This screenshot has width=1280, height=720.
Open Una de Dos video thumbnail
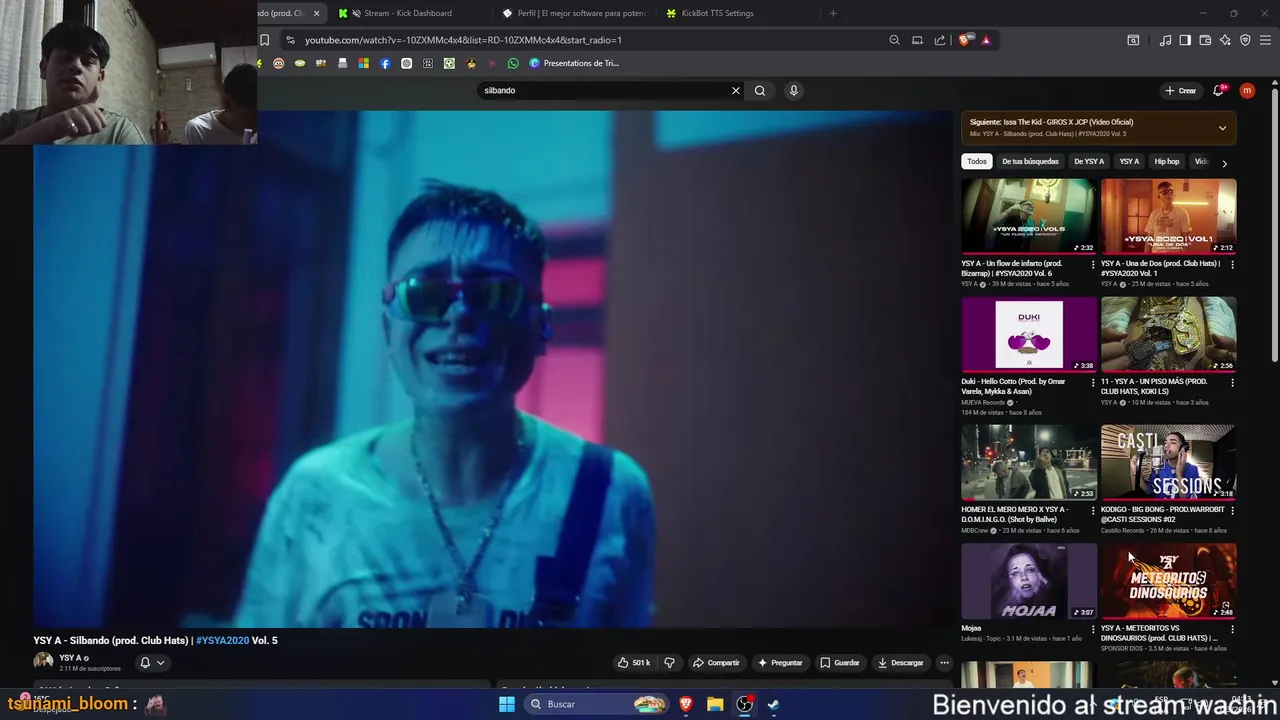click(x=1168, y=216)
